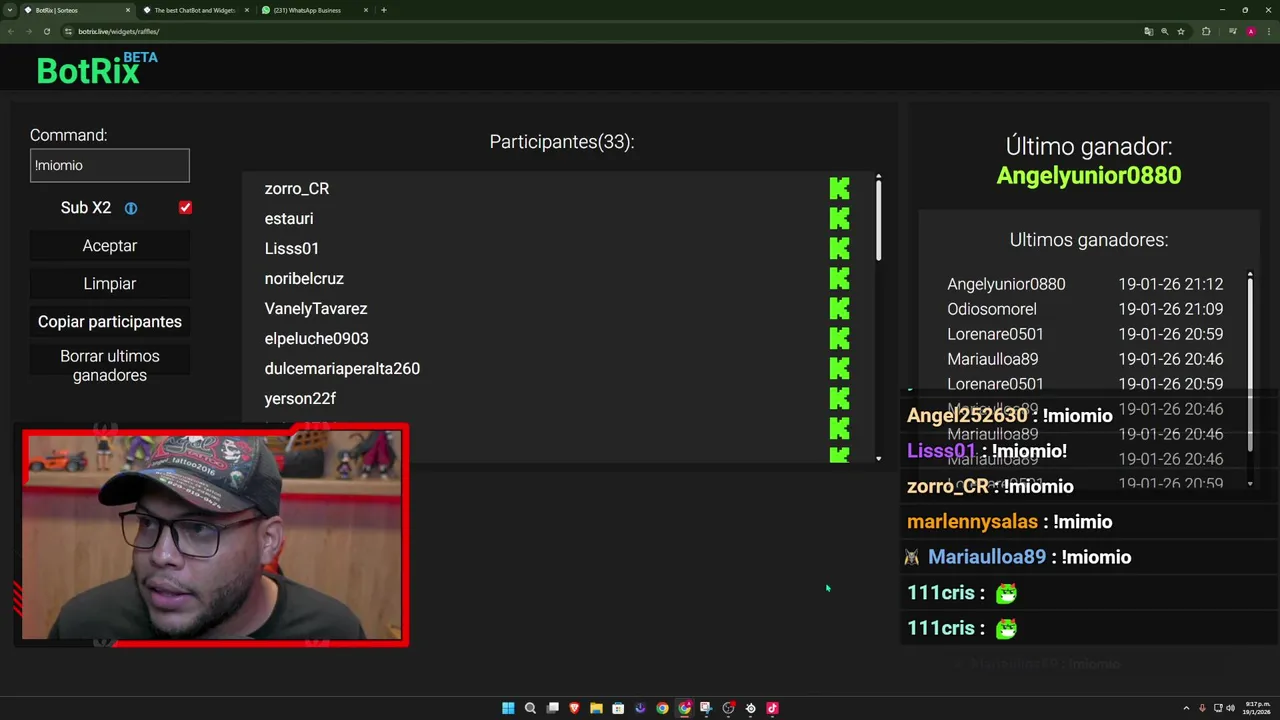Open a new browser tab
1280x720 pixels.
(384, 10)
